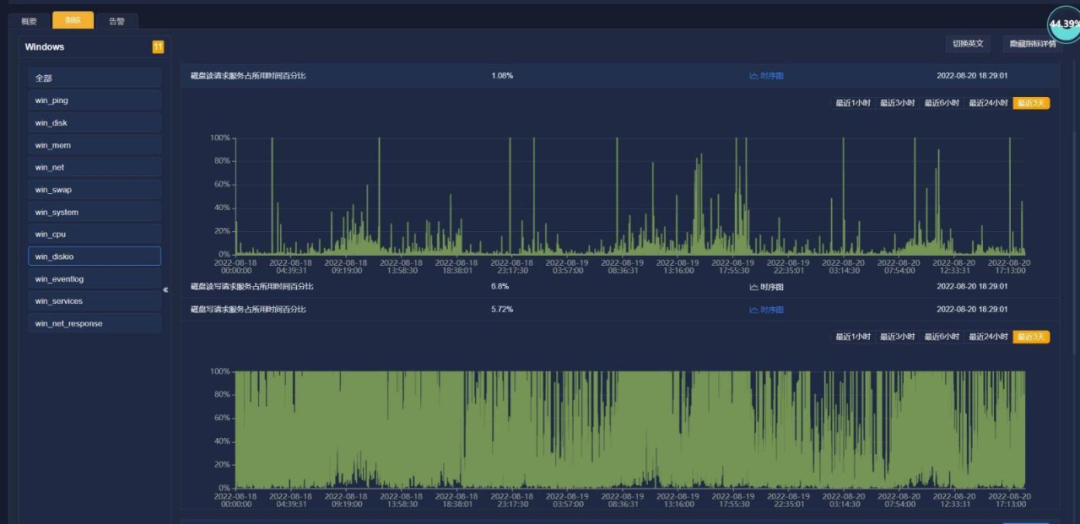Select win_disk in the sidebar

tap(94, 123)
